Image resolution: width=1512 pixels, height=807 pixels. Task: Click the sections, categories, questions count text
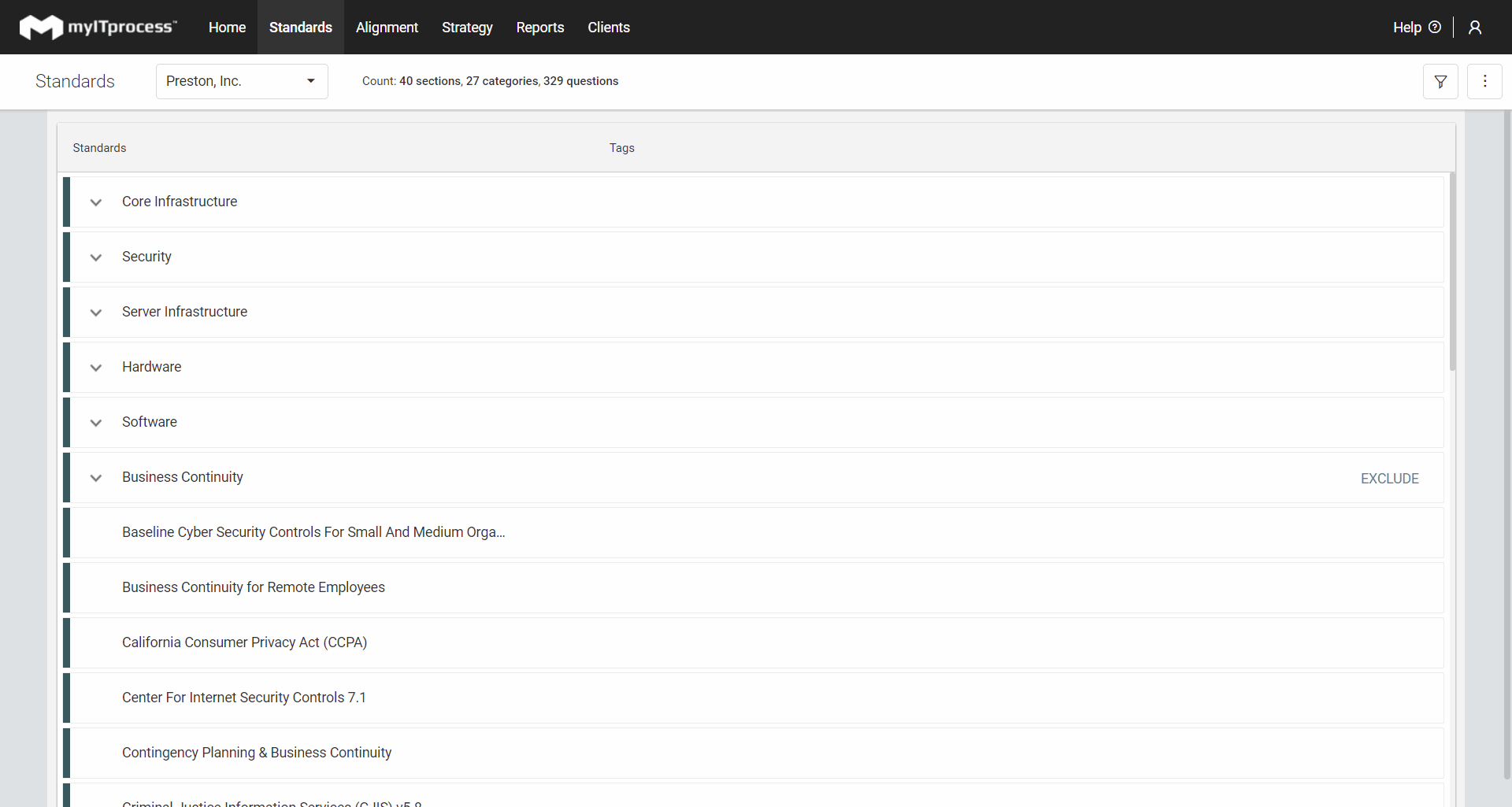click(x=490, y=81)
